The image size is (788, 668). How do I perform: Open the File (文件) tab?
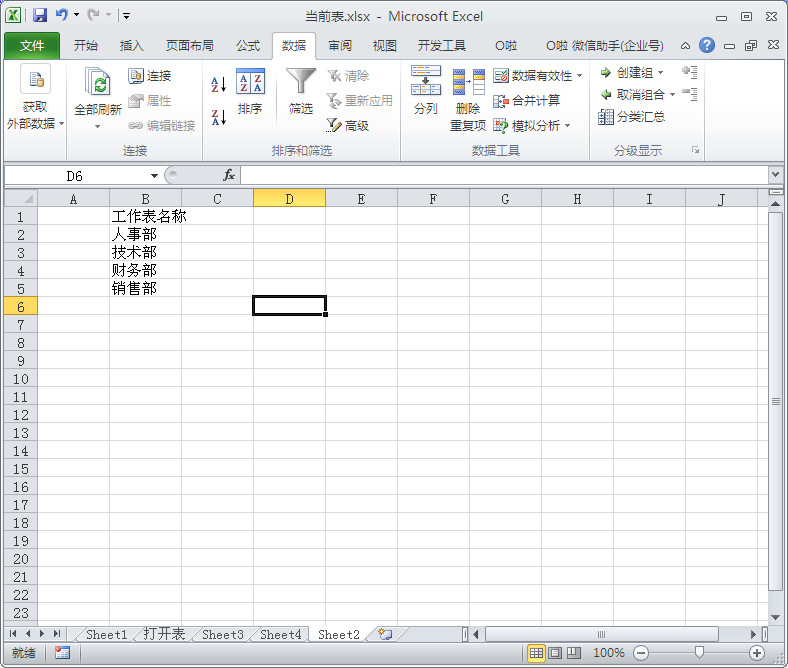click(32, 46)
